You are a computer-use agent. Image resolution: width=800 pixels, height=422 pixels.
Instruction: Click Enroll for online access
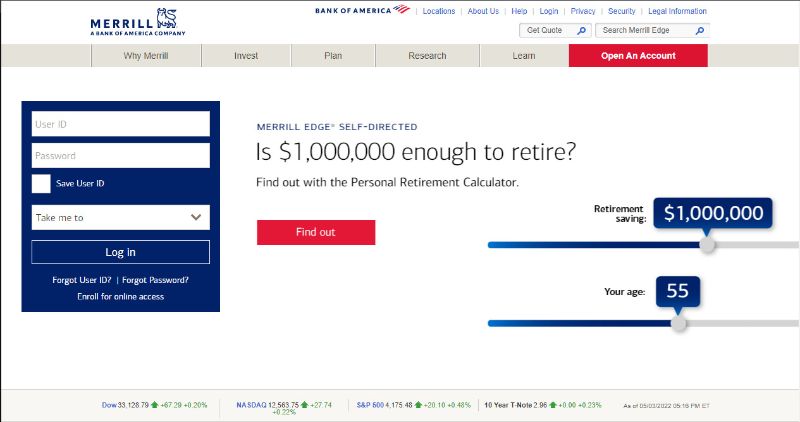(120, 296)
